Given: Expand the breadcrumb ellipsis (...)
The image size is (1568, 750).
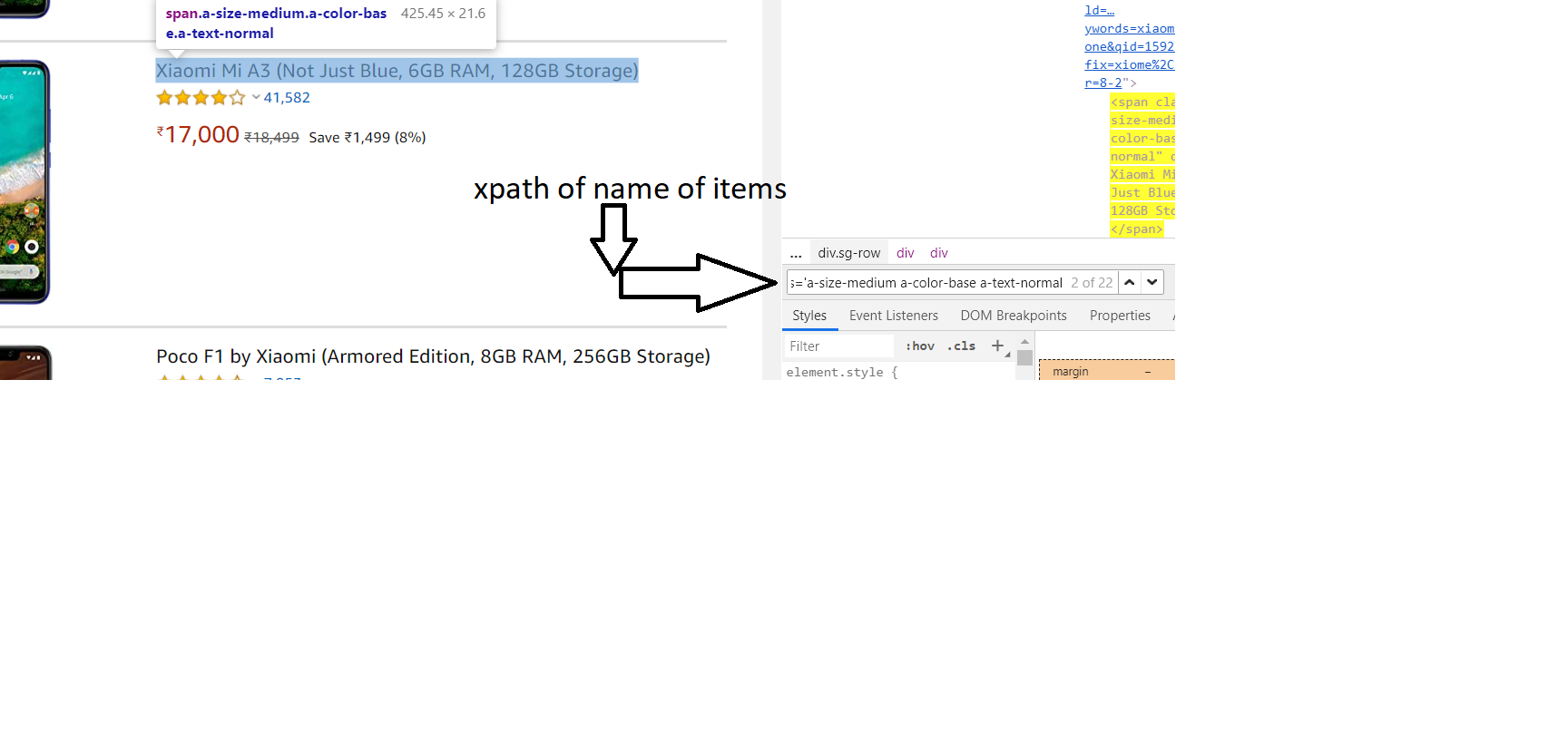Looking at the screenshot, I should point(796,253).
